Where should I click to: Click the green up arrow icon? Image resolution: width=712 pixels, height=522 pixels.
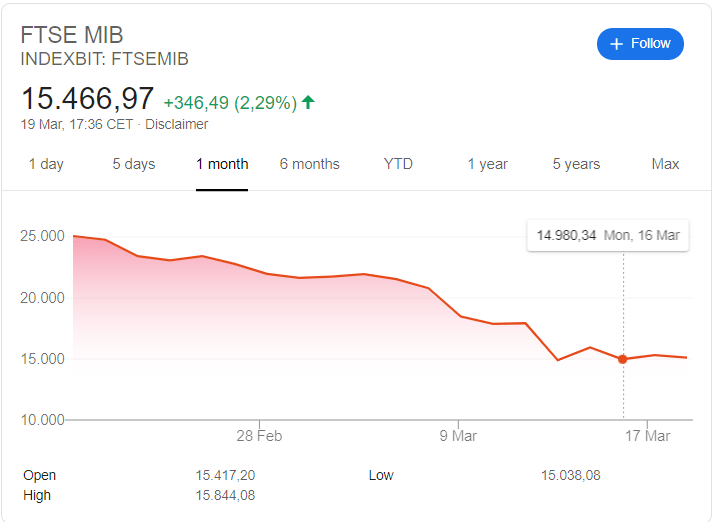click(308, 102)
